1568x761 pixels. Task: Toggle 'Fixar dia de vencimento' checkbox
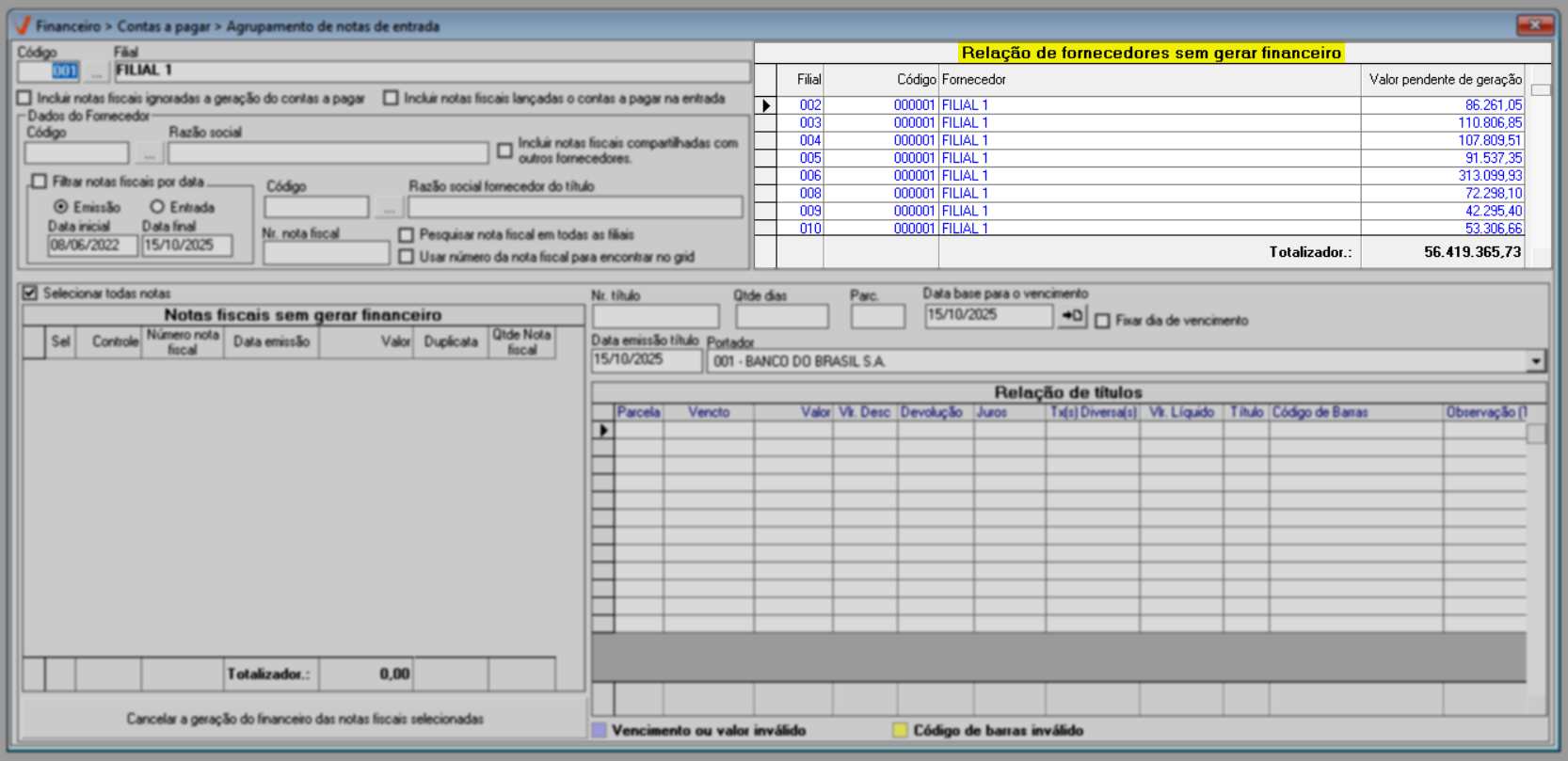[1103, 321]
